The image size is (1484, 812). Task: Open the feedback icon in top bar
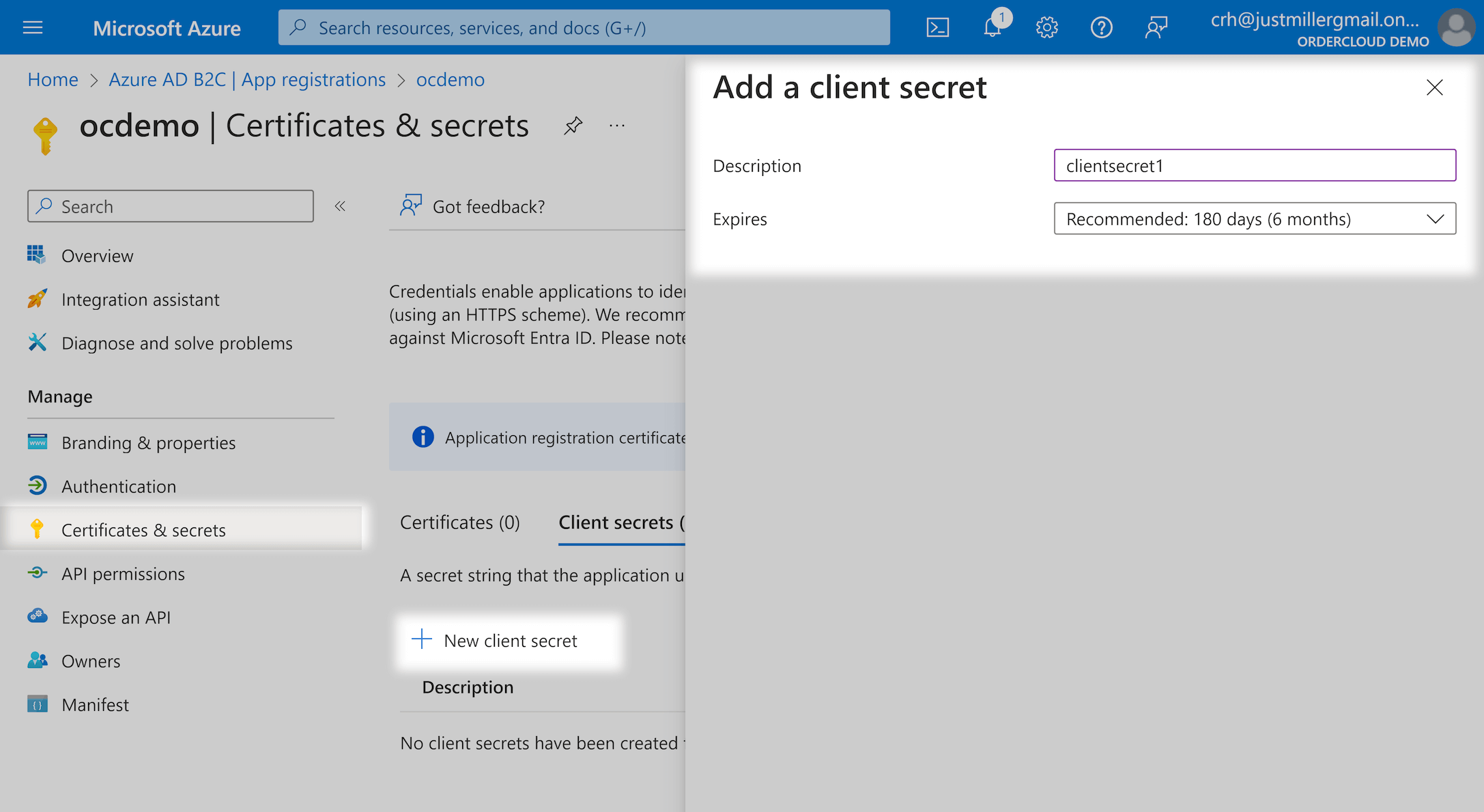click(x=1156, y=27)
